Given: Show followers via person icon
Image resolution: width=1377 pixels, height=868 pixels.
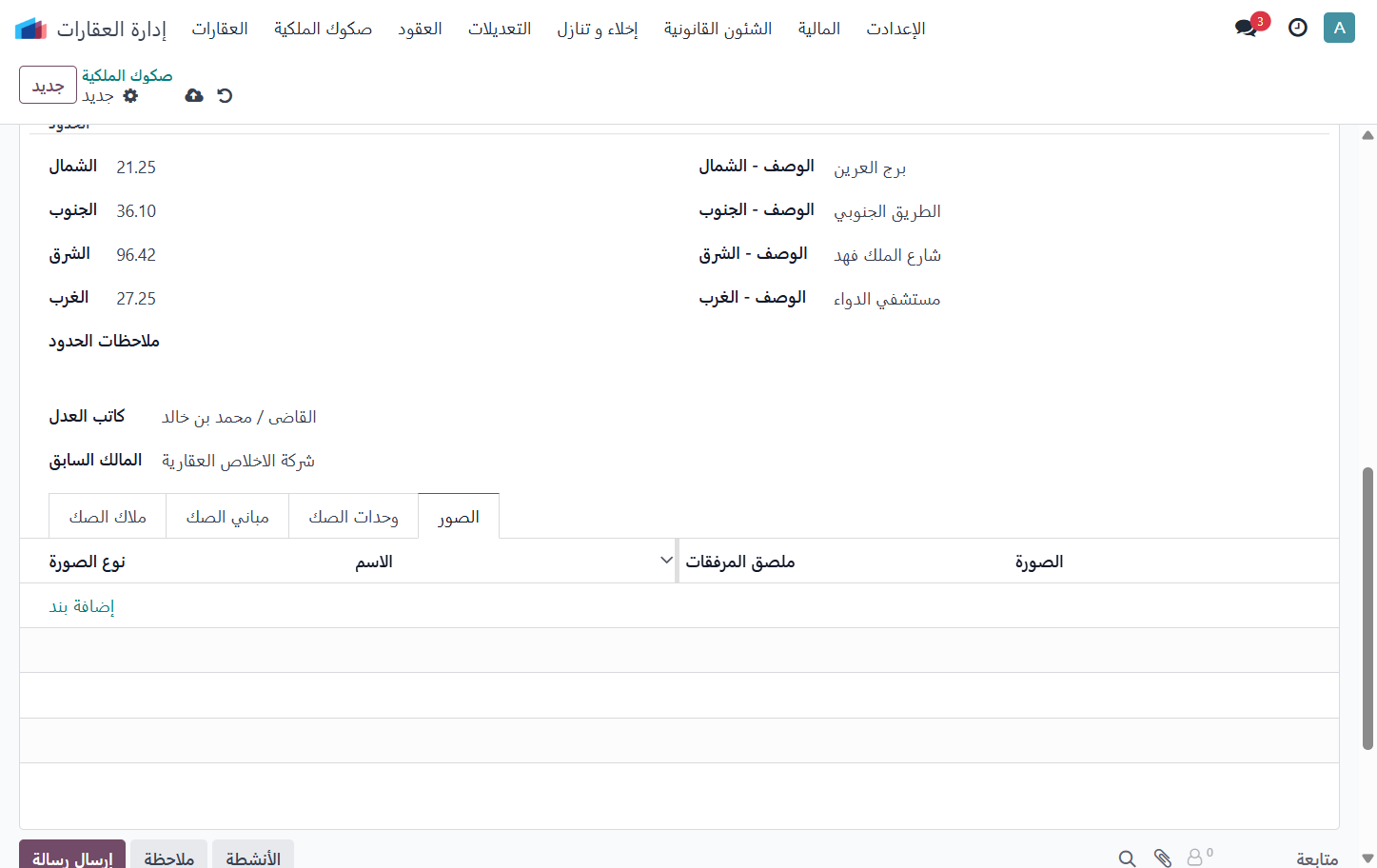Looking at the screenshot, I should (x=1200, y=857).
